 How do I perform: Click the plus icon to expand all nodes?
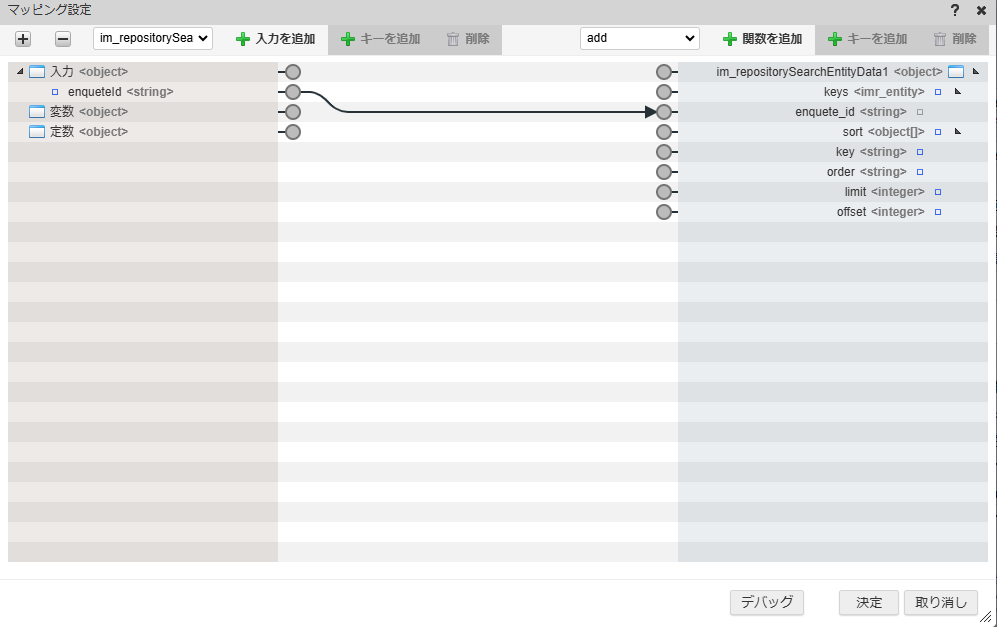(22, 39)
